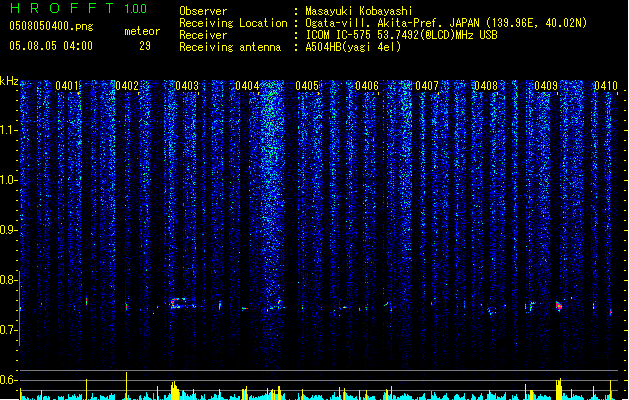629x400 pixels.
Task: Click the 0410 time marker
Action: click(606, 86)
